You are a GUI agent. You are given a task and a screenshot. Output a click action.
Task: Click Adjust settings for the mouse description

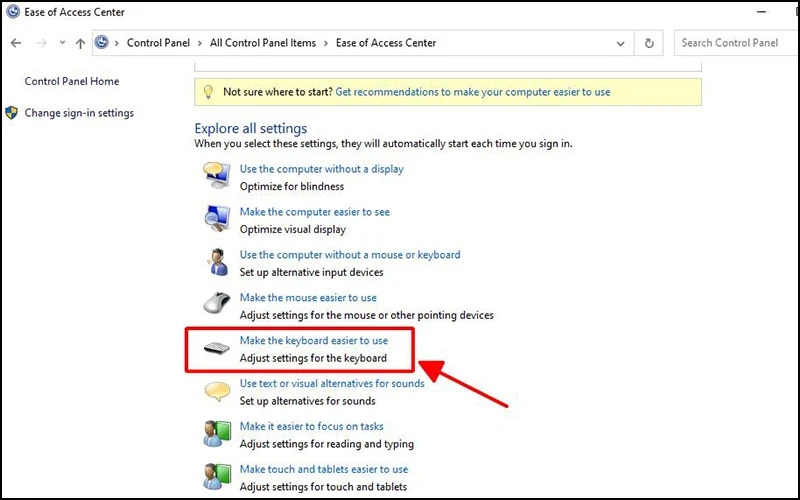pyautogui.click(x=367, y=315)
